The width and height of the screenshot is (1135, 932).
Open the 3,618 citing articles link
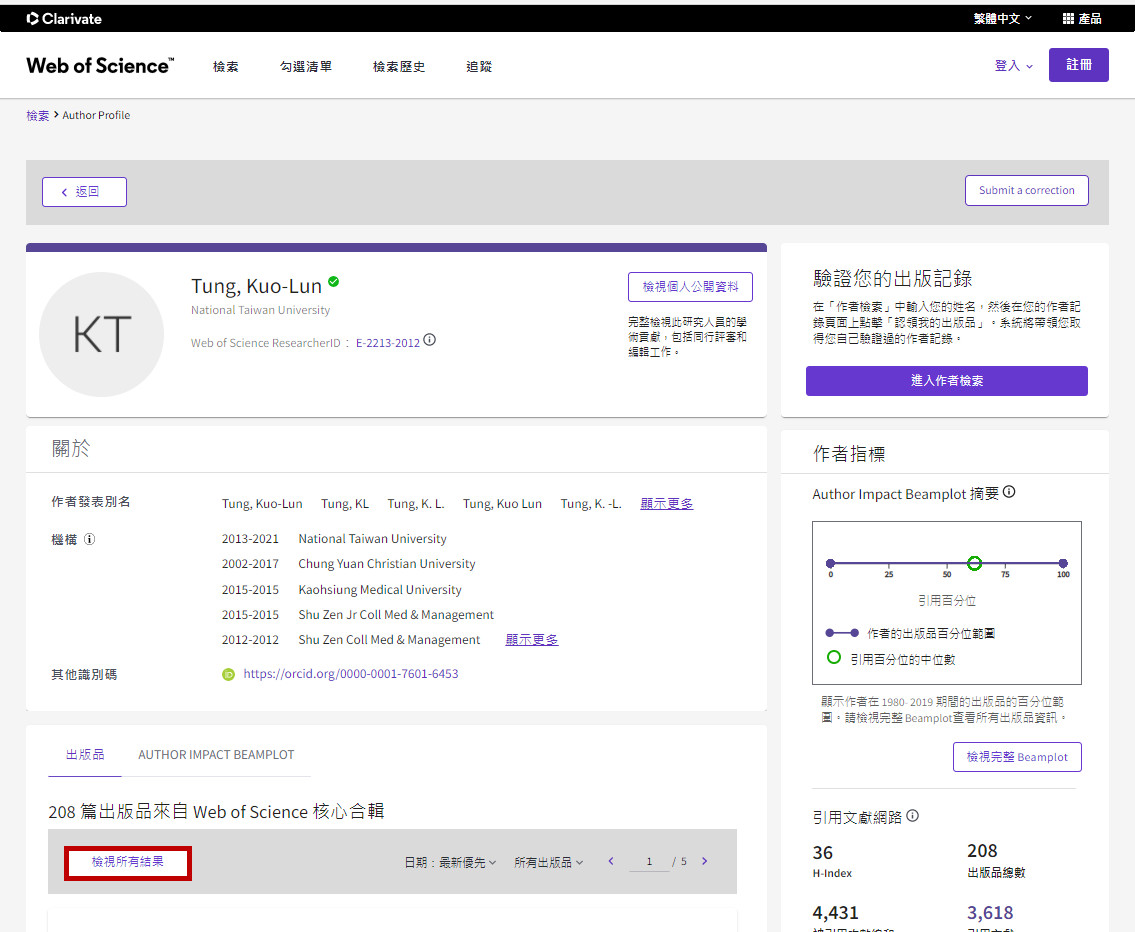pyautogui.click(x=990, y=912)
